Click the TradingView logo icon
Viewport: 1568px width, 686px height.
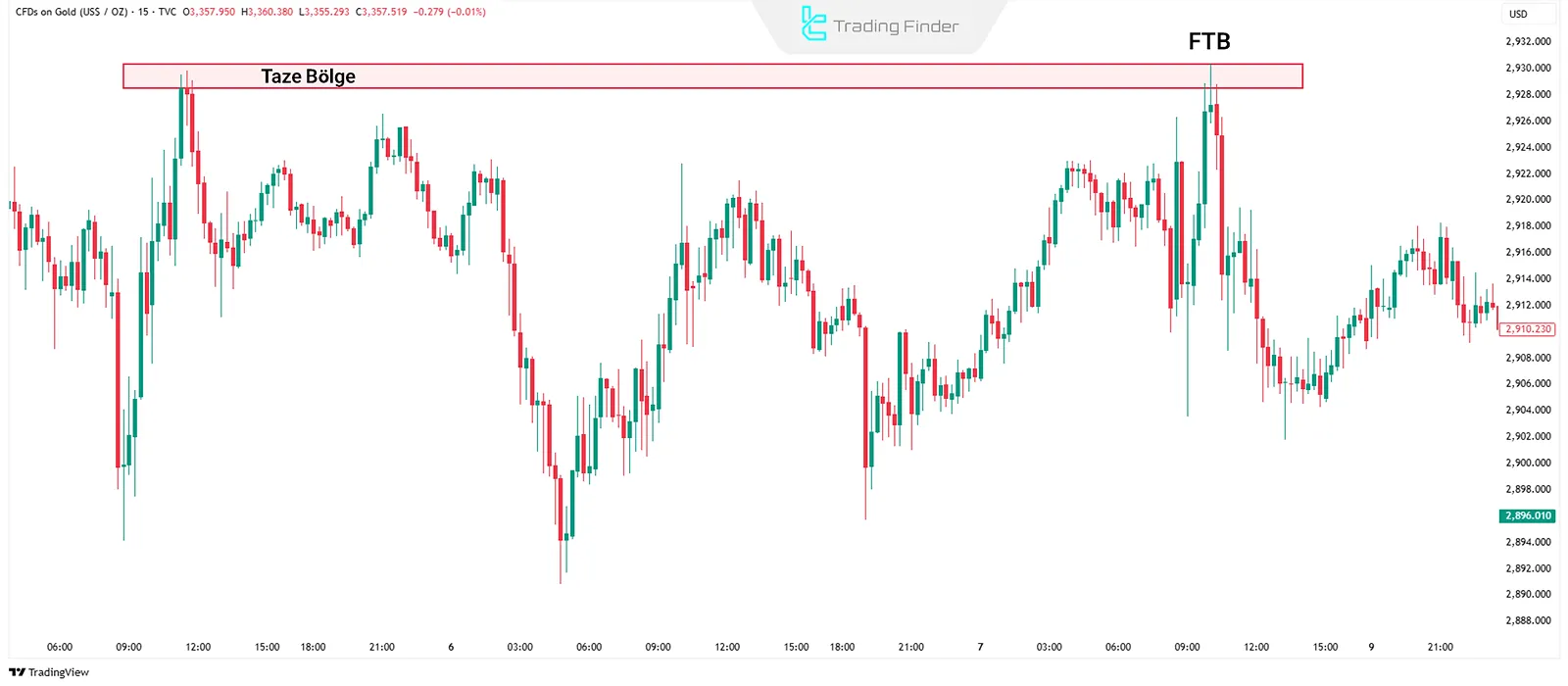(17, 672)
